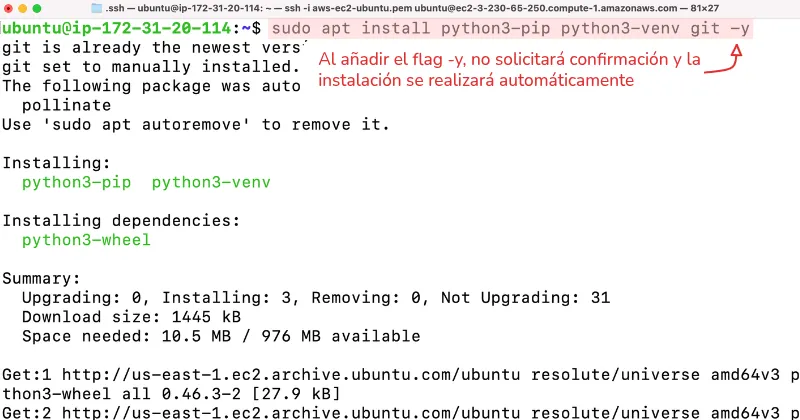Image resolution: width=800 pixels, height=420 pixels.
Task: Click the green 'python3-wheel' dependency name
Action: click(x=86, y=240)
